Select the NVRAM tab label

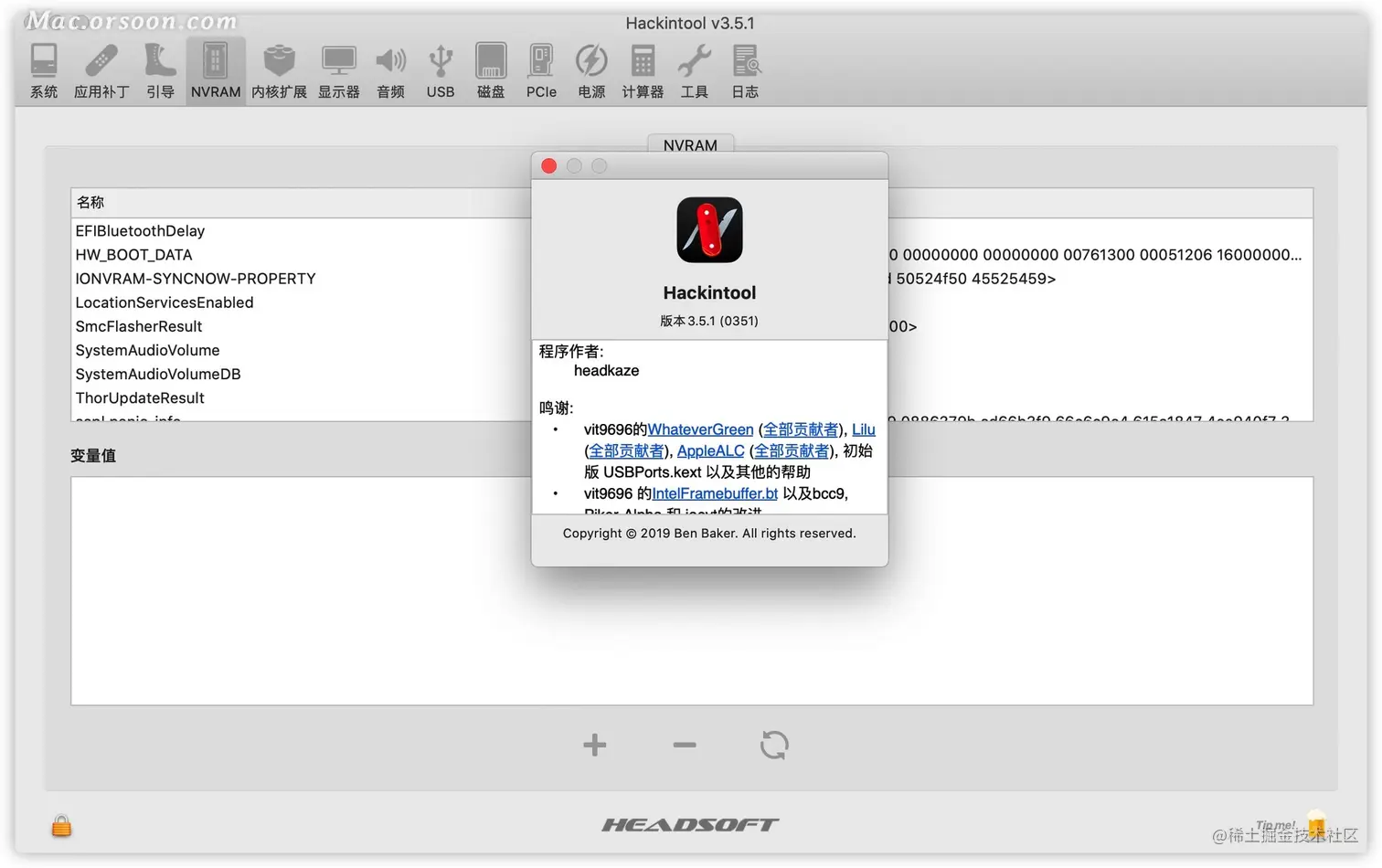tap(690, 144)
